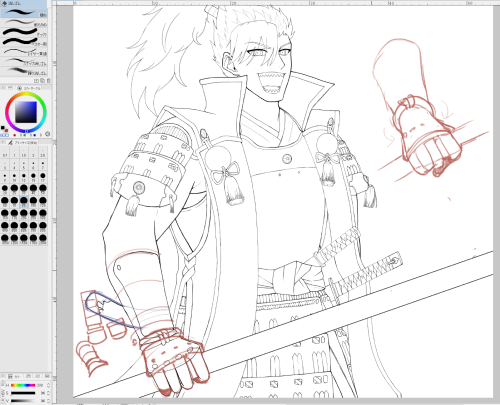Image resolution: width=500 pixels, height=405 pixels.
Task: Click the hue ring of the color wheel
Action: (26, 95)
